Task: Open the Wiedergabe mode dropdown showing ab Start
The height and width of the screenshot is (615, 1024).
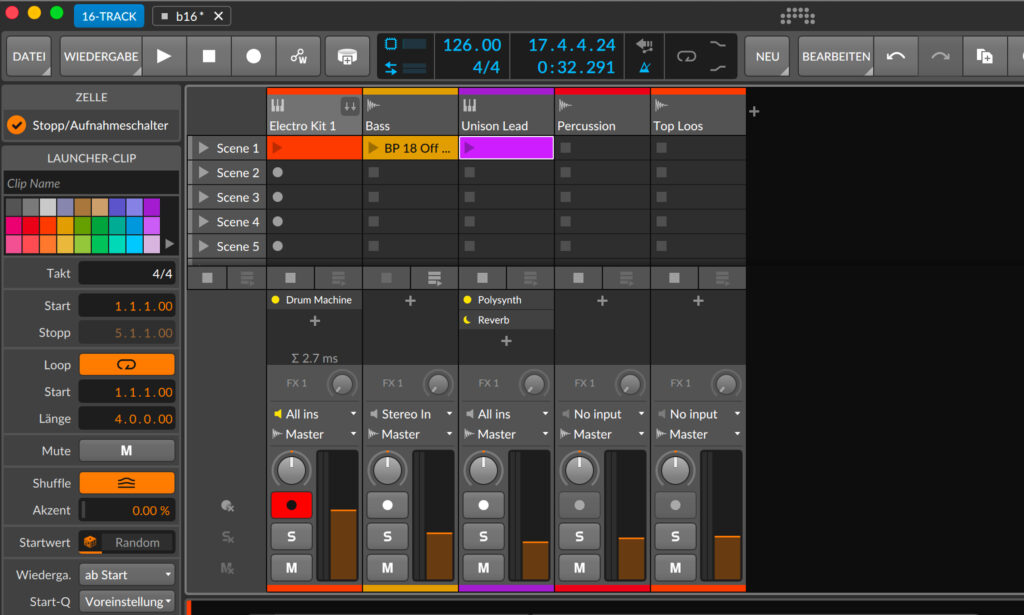Action: 127,575
